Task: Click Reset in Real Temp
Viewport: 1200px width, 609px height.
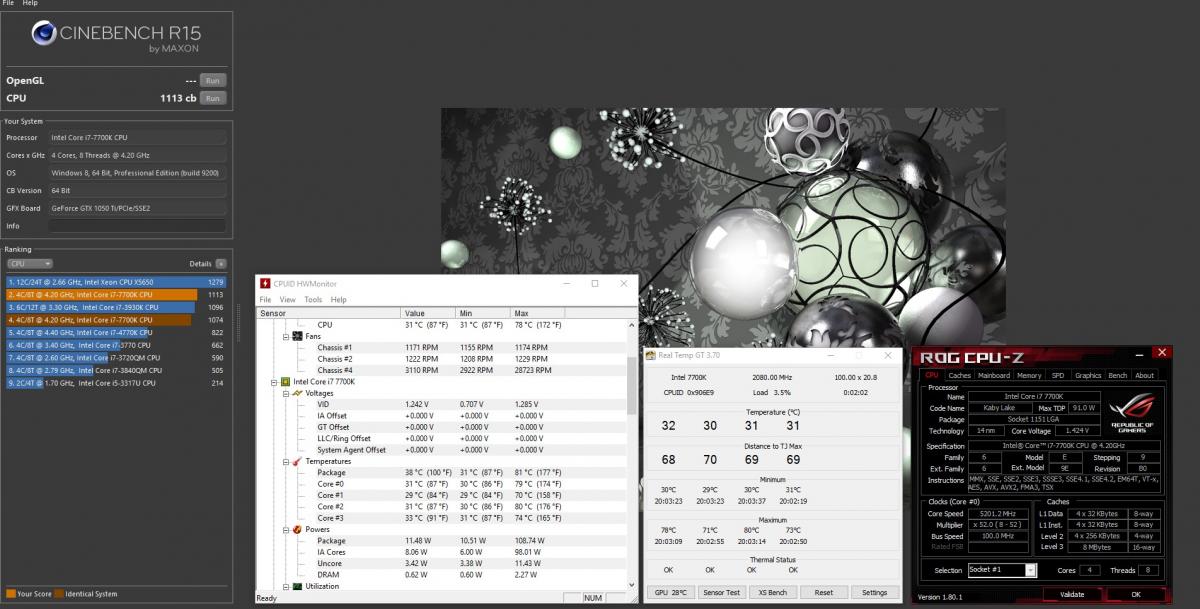Action: coord(824,592)
